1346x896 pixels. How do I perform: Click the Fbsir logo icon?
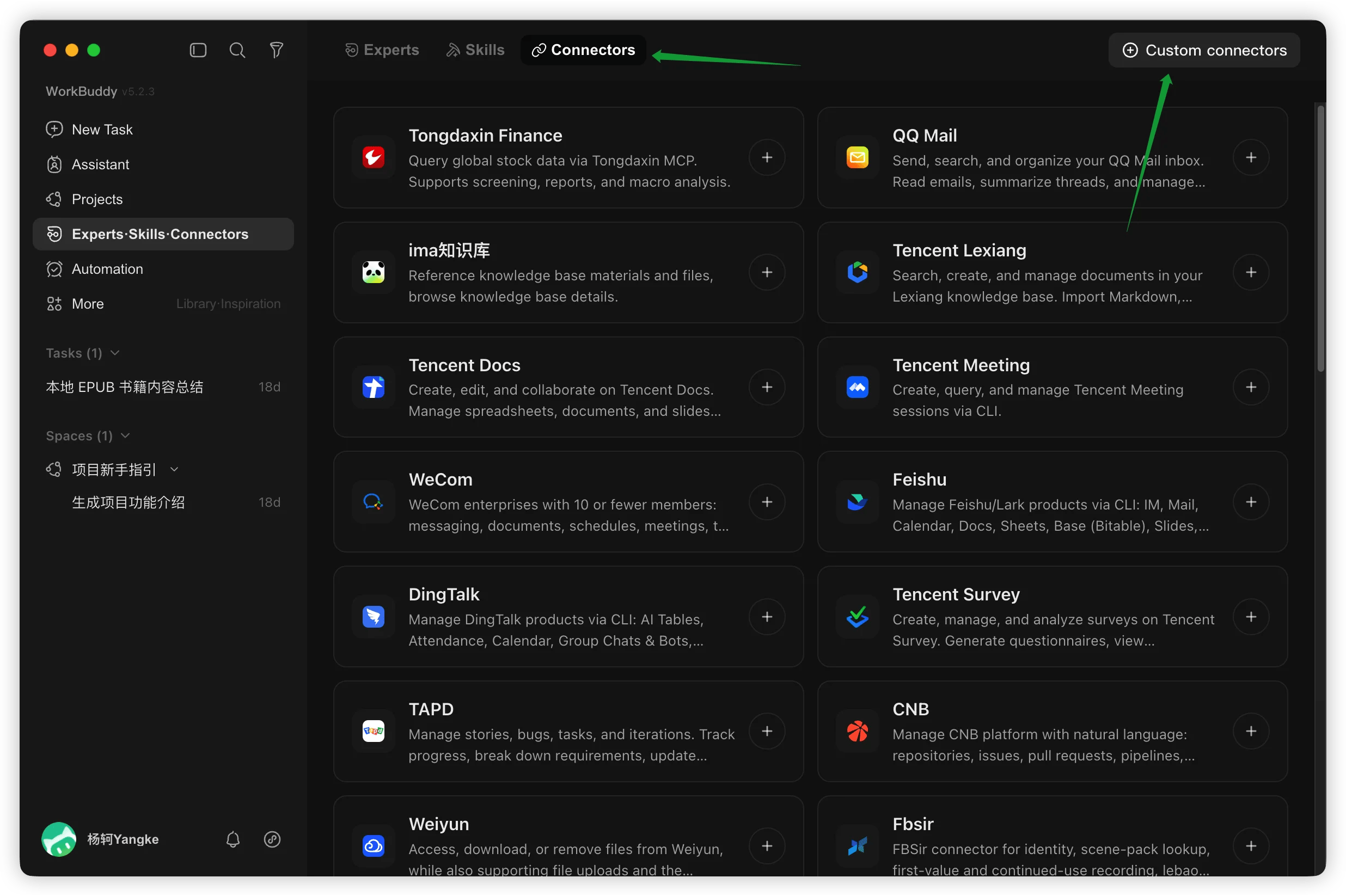[858, 846]
